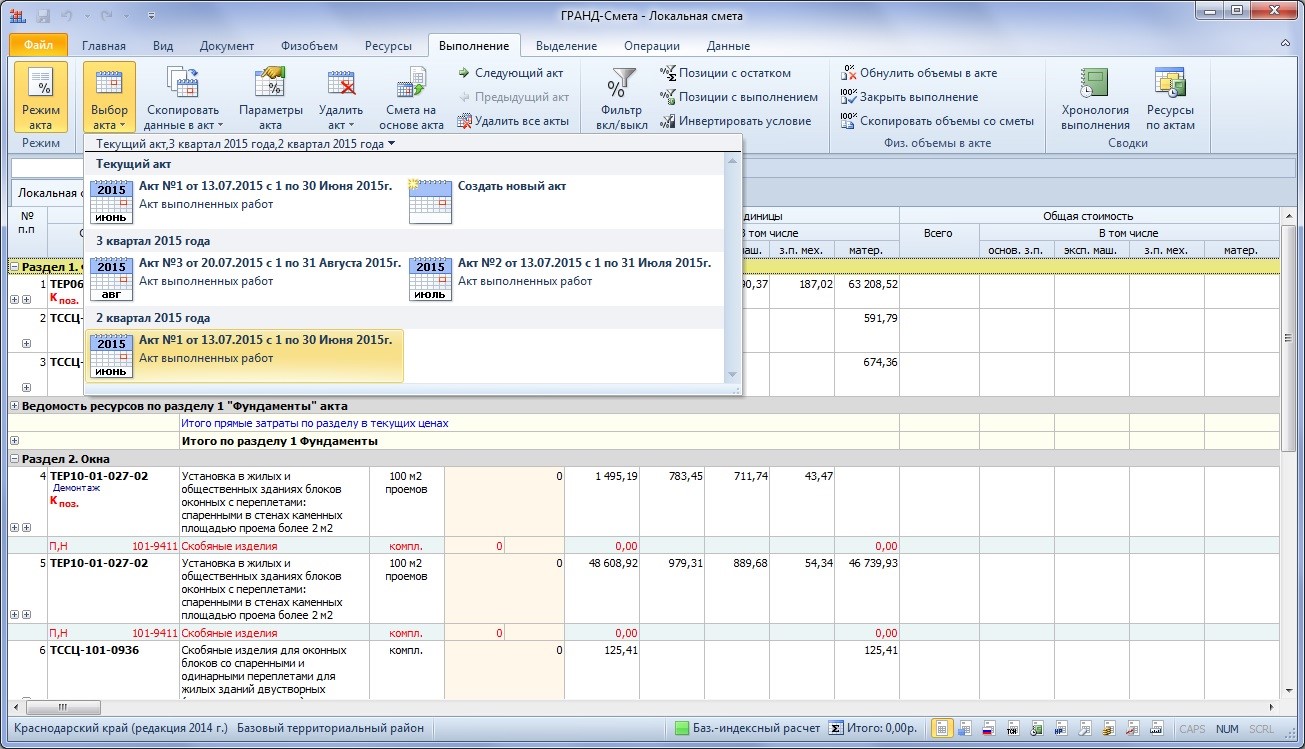The image size is (1305, 749).
Task: Switch to Вид tab
Action: (163, 46)
